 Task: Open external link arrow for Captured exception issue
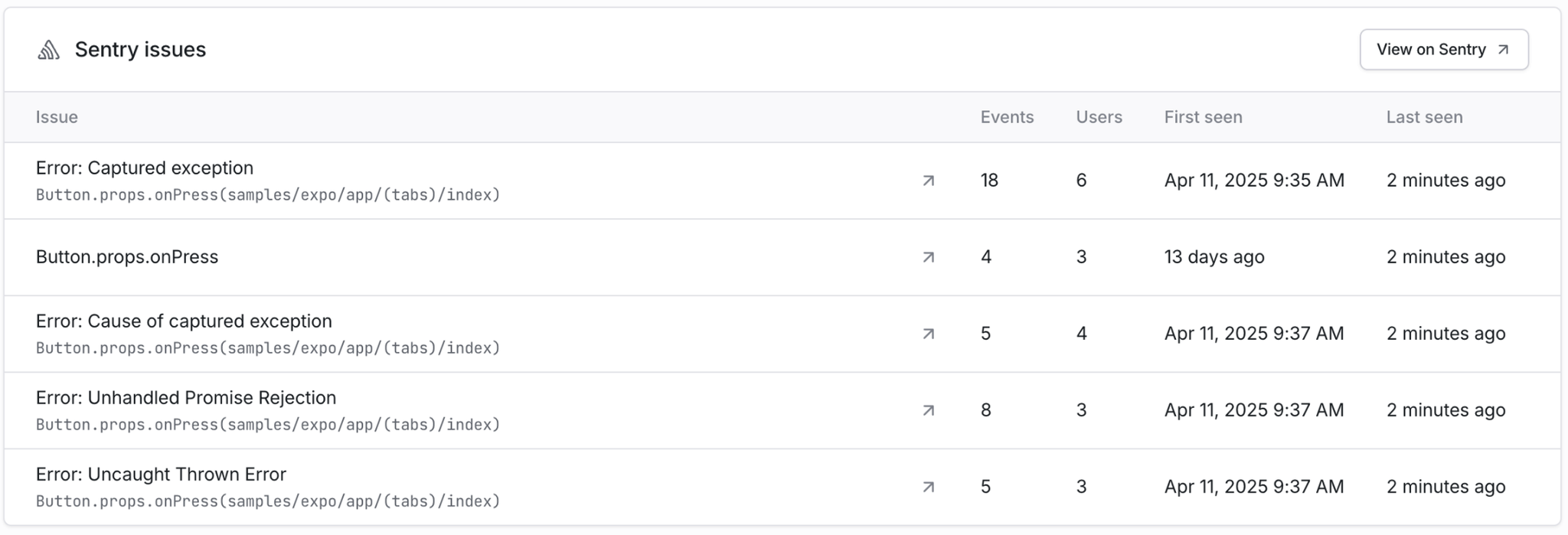[928, 181]
